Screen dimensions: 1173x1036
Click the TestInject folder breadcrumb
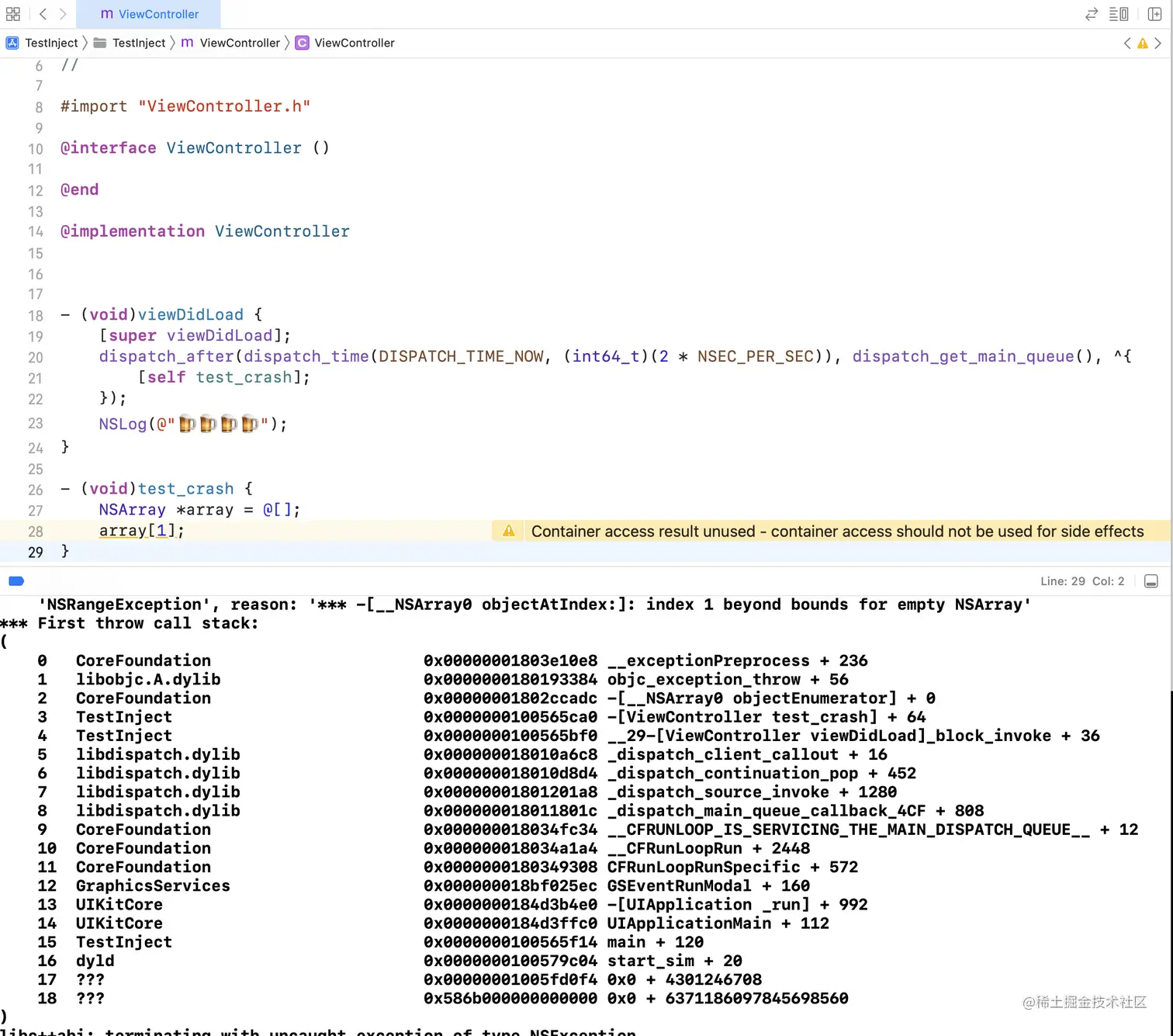coord(130,43)
